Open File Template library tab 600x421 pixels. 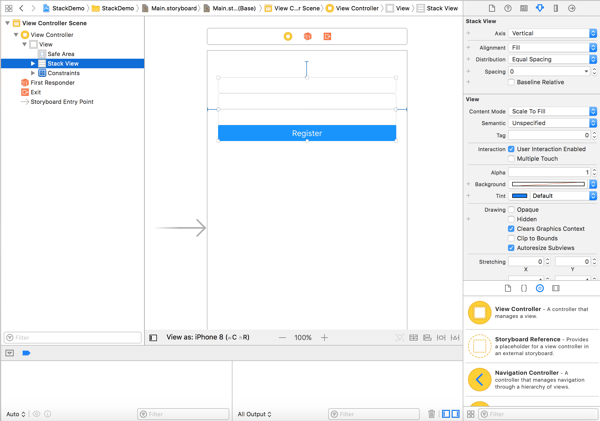pos(508,288)
